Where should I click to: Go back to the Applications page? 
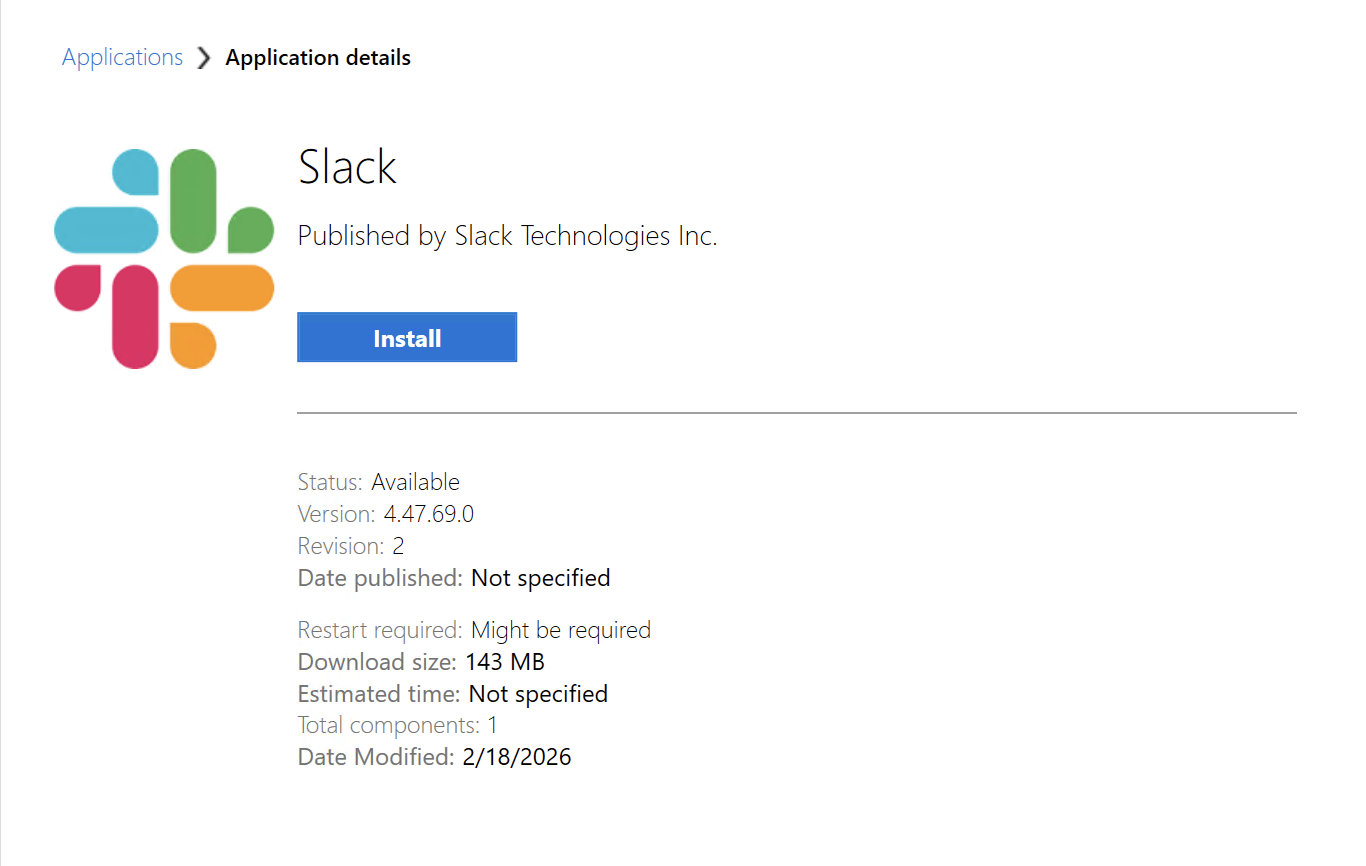point(122,58)
